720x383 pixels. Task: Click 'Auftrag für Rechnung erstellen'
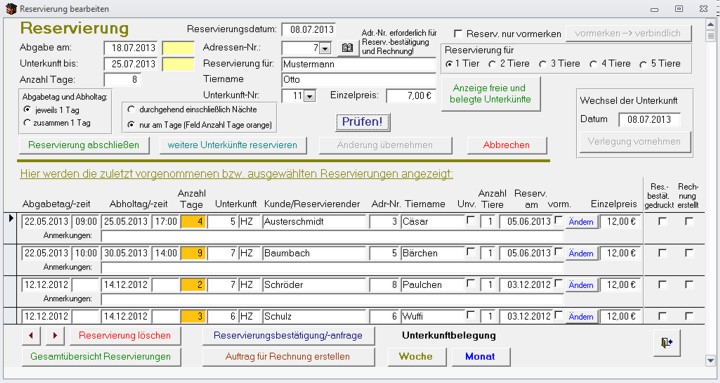[288, 357]
